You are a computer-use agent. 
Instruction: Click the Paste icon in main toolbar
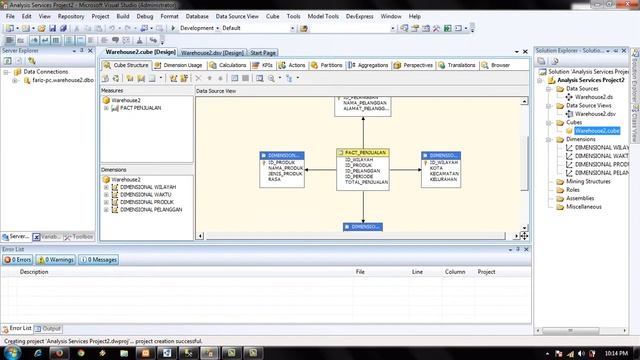click(98, 28)
